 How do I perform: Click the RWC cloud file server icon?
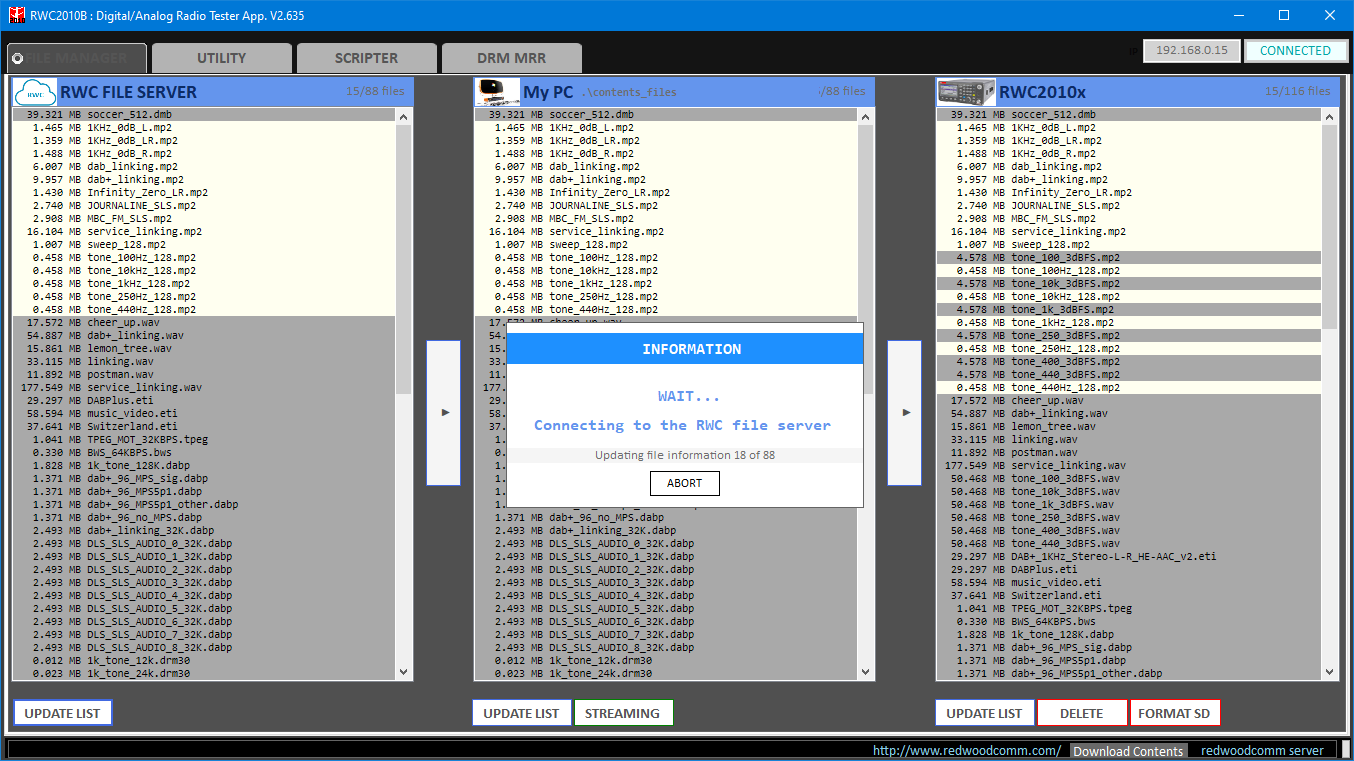point(35,92)
